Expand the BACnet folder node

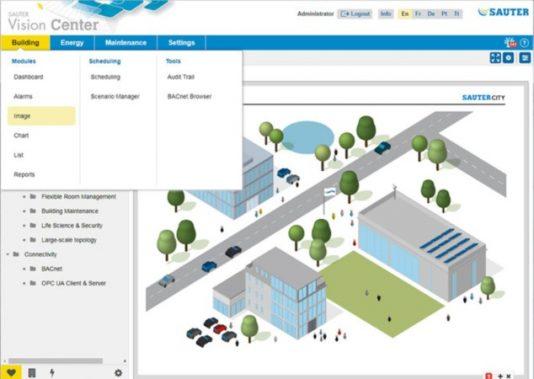tap(24, 269)
